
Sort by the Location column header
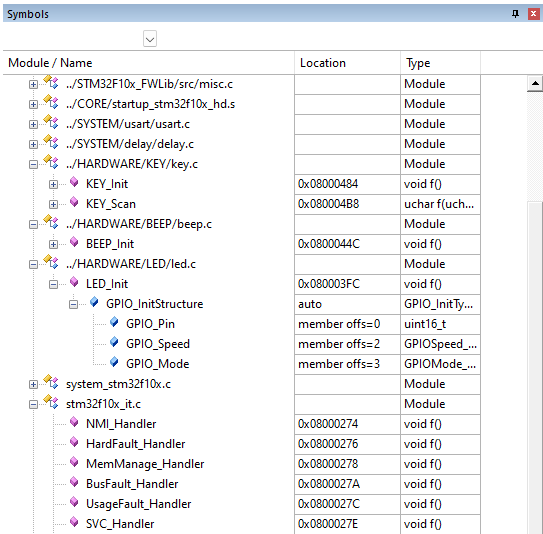[347, 63]
